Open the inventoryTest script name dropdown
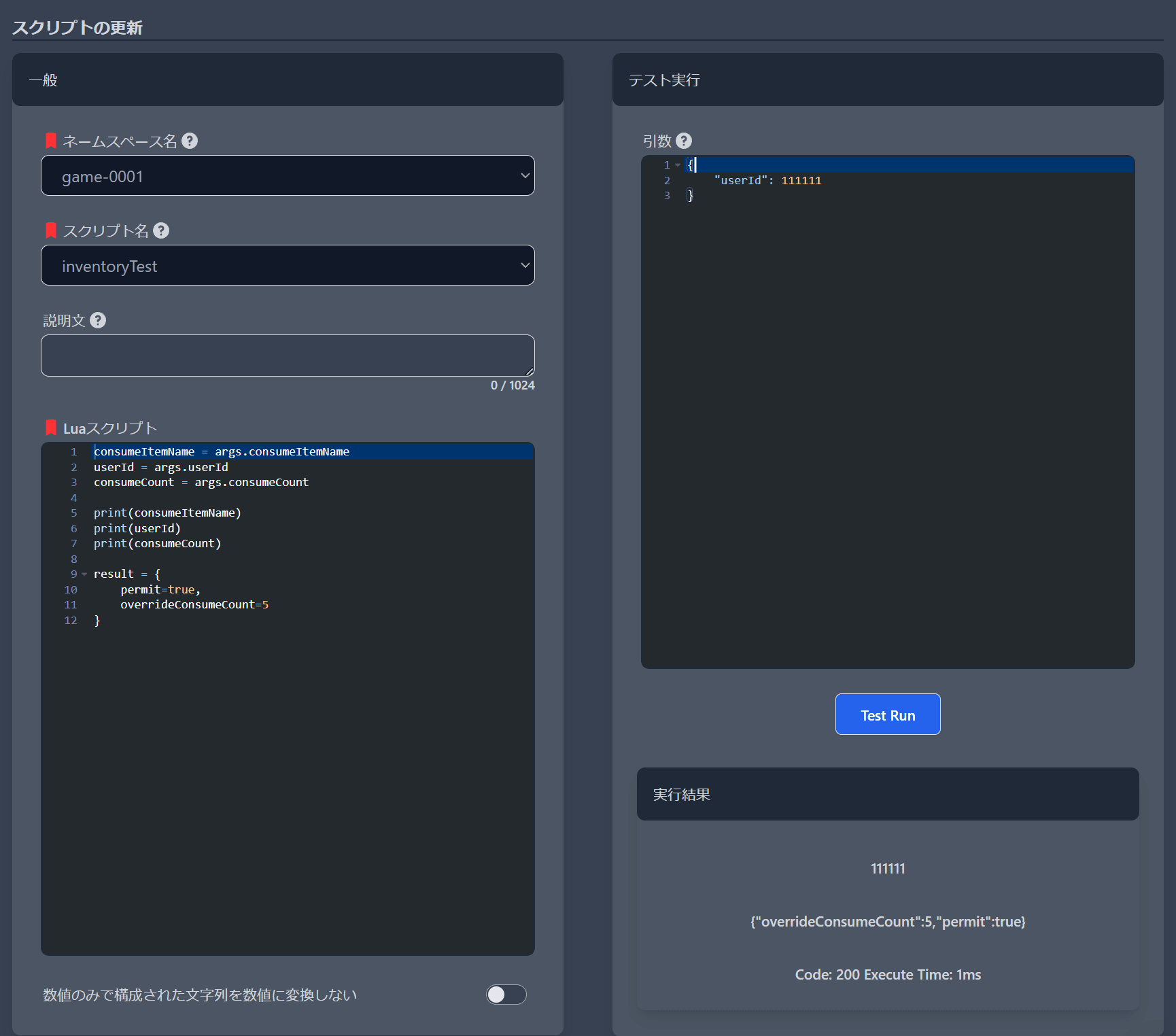Screen dimensions: 1176x1036 288,265
